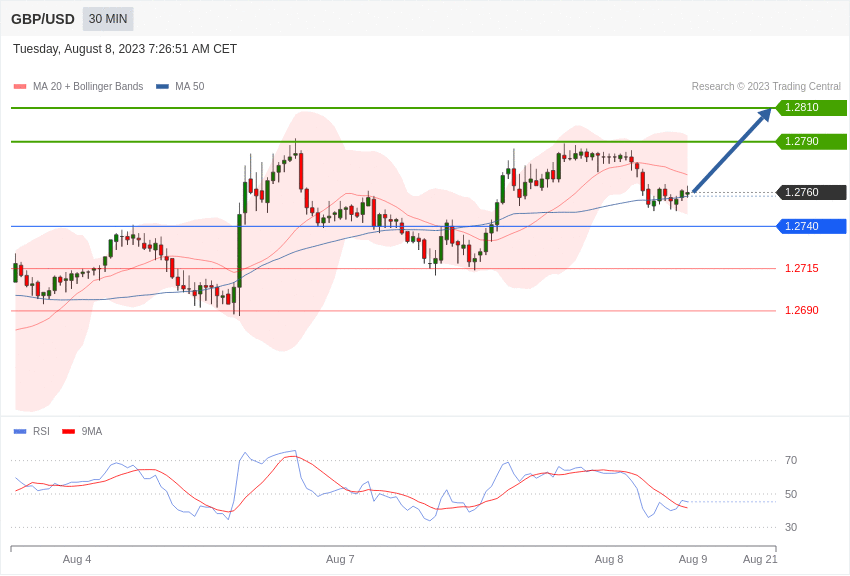Click the 1.2760 current price tag

click(811, 192)
